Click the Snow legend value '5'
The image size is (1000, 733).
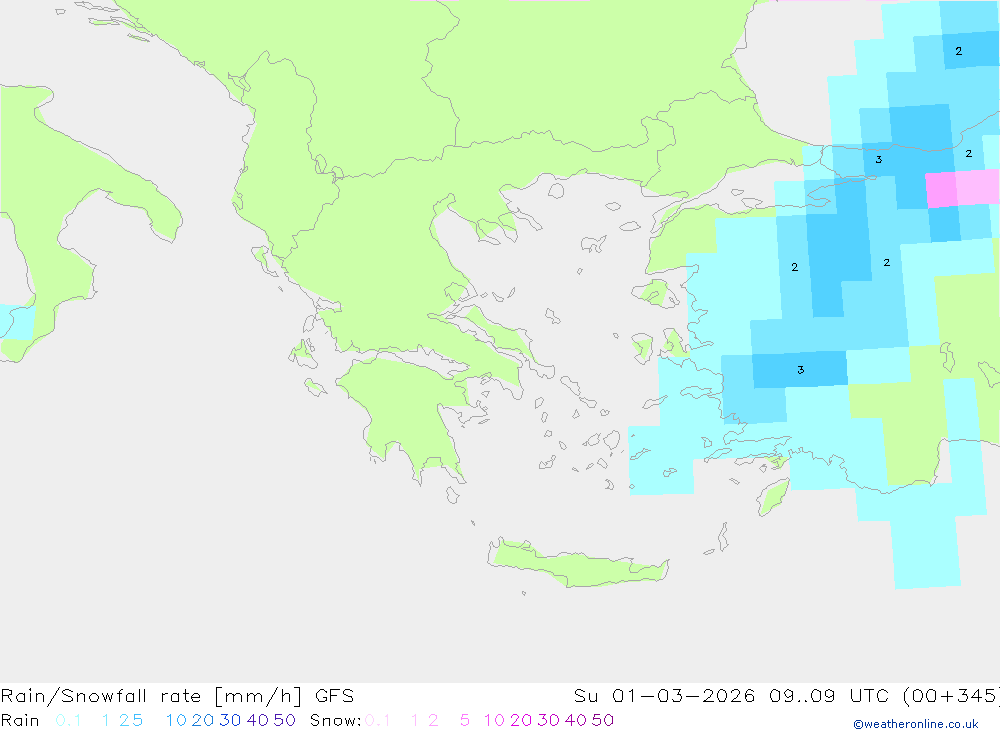(465, 720)
